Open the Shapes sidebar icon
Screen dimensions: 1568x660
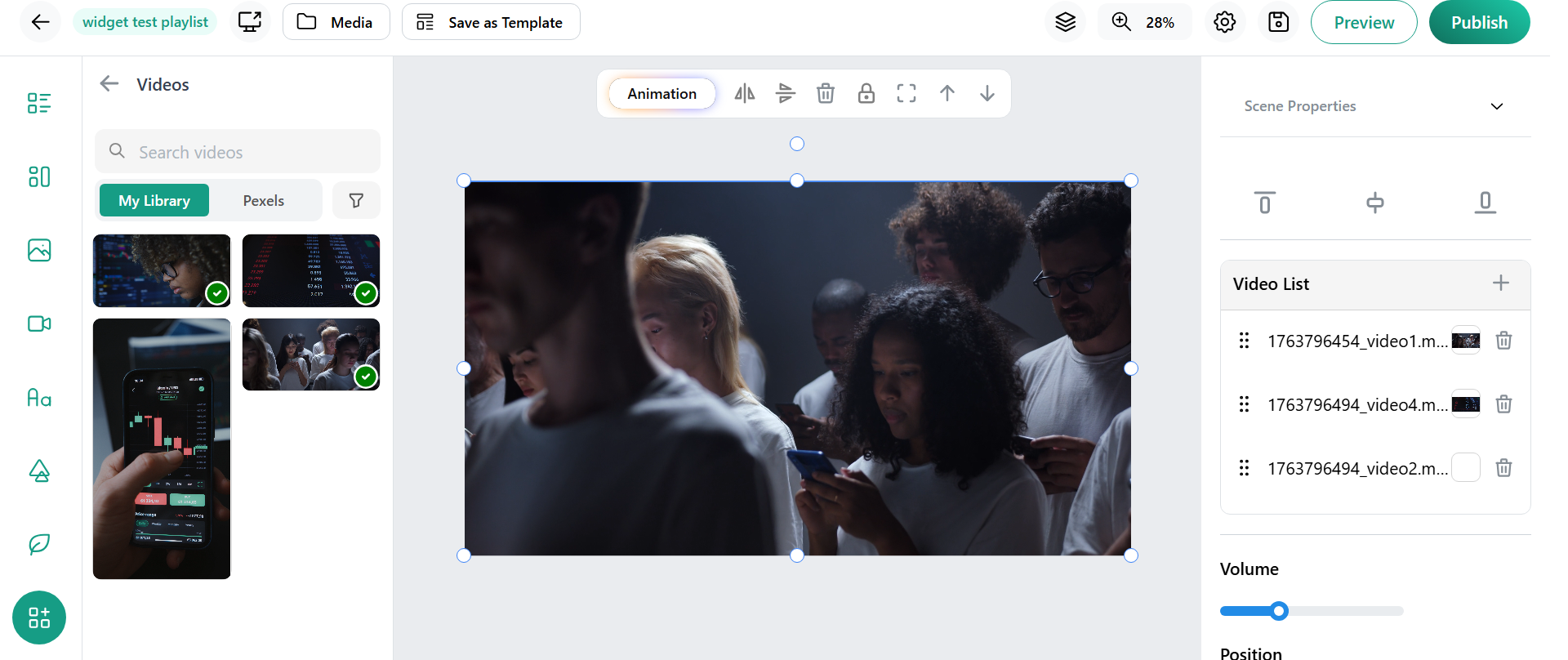click(39, 470)
